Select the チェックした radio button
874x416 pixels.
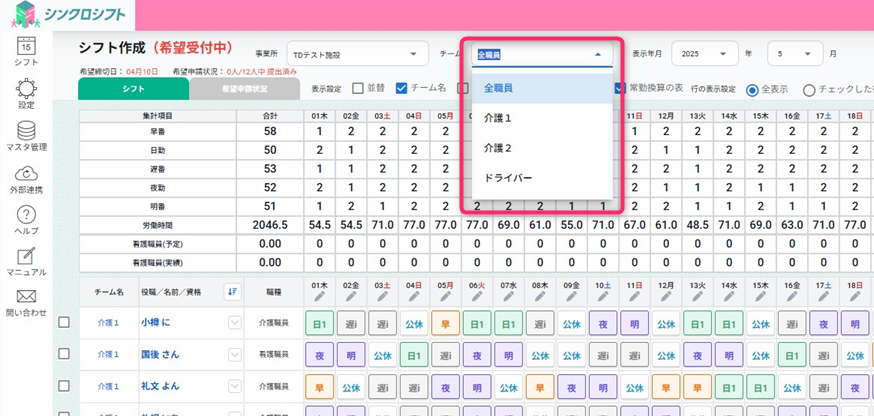809,89
